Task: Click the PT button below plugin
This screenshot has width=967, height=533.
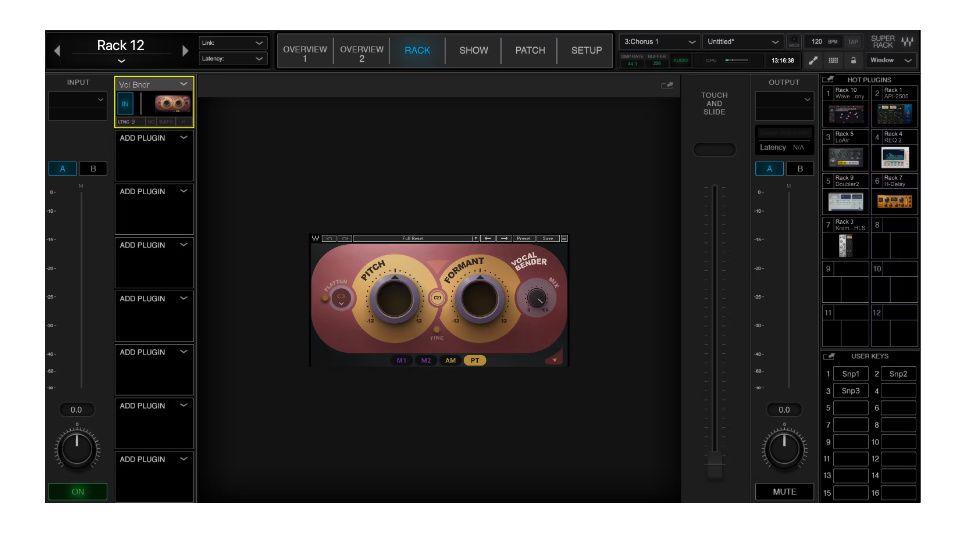Action: pos(475,360)
